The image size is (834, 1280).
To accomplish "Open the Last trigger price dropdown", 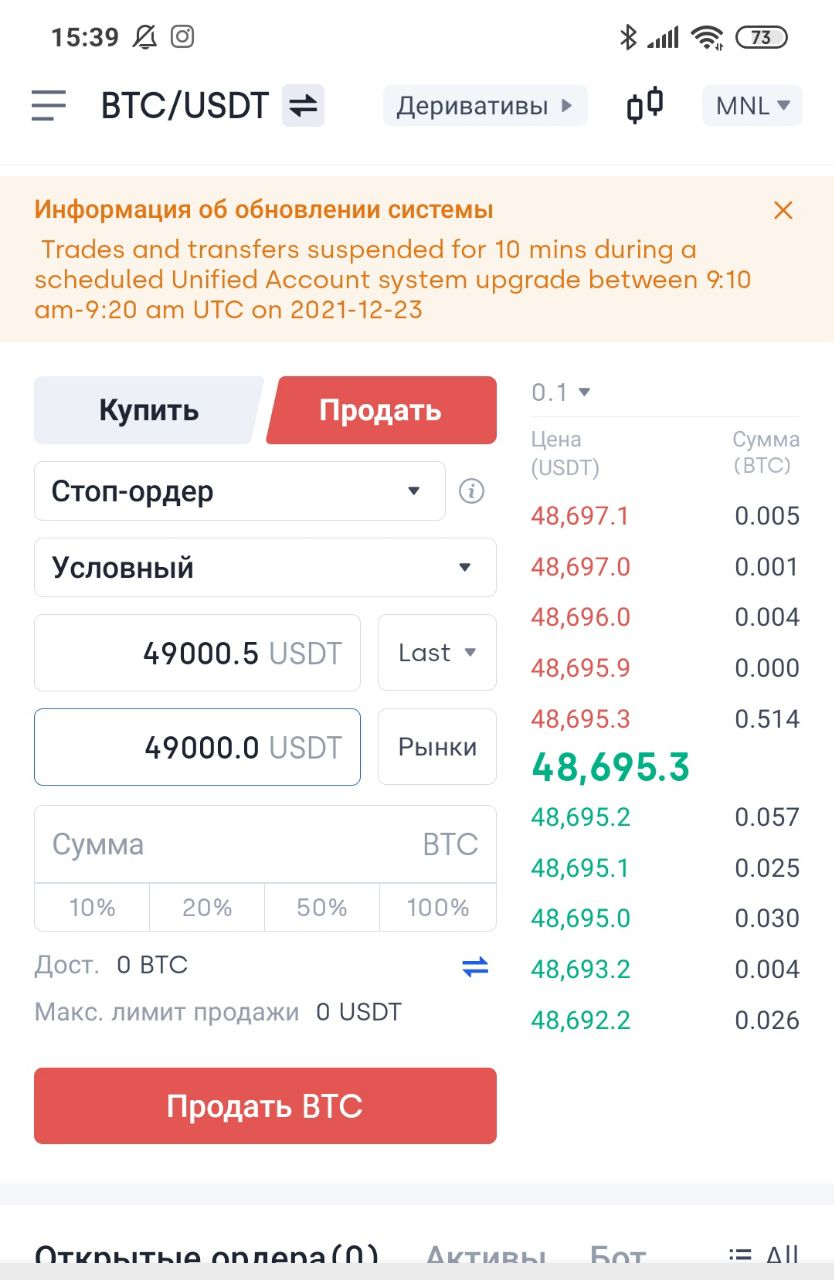I will coord(437,653).
